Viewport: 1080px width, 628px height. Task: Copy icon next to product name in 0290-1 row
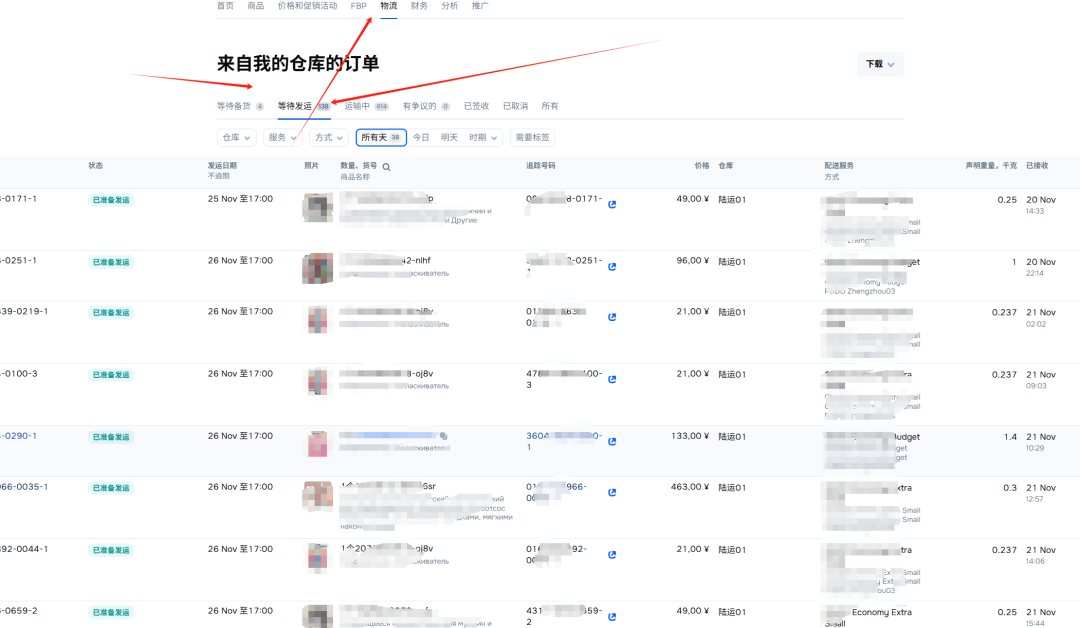click(444, 436)
